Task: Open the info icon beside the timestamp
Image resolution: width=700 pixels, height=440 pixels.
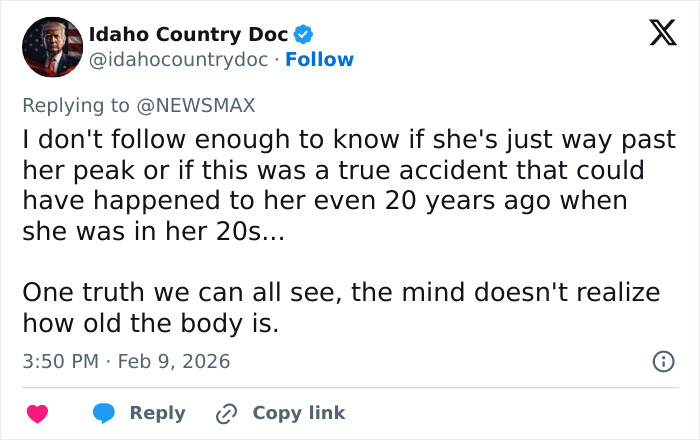Action: click(663, 362)
